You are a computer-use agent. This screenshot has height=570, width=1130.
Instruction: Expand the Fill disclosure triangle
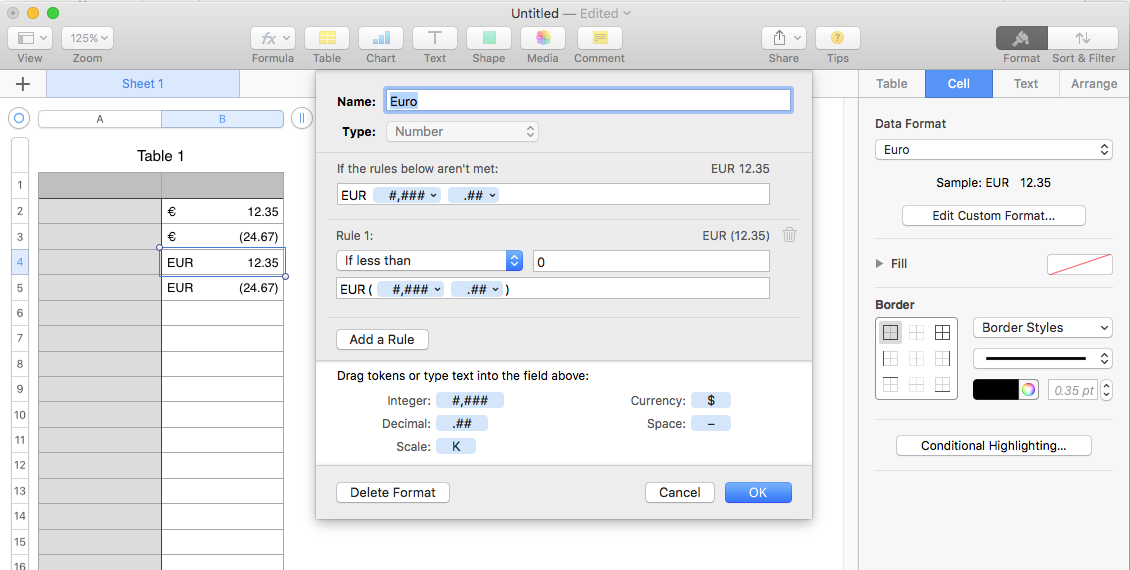click(x=879, y=264)
